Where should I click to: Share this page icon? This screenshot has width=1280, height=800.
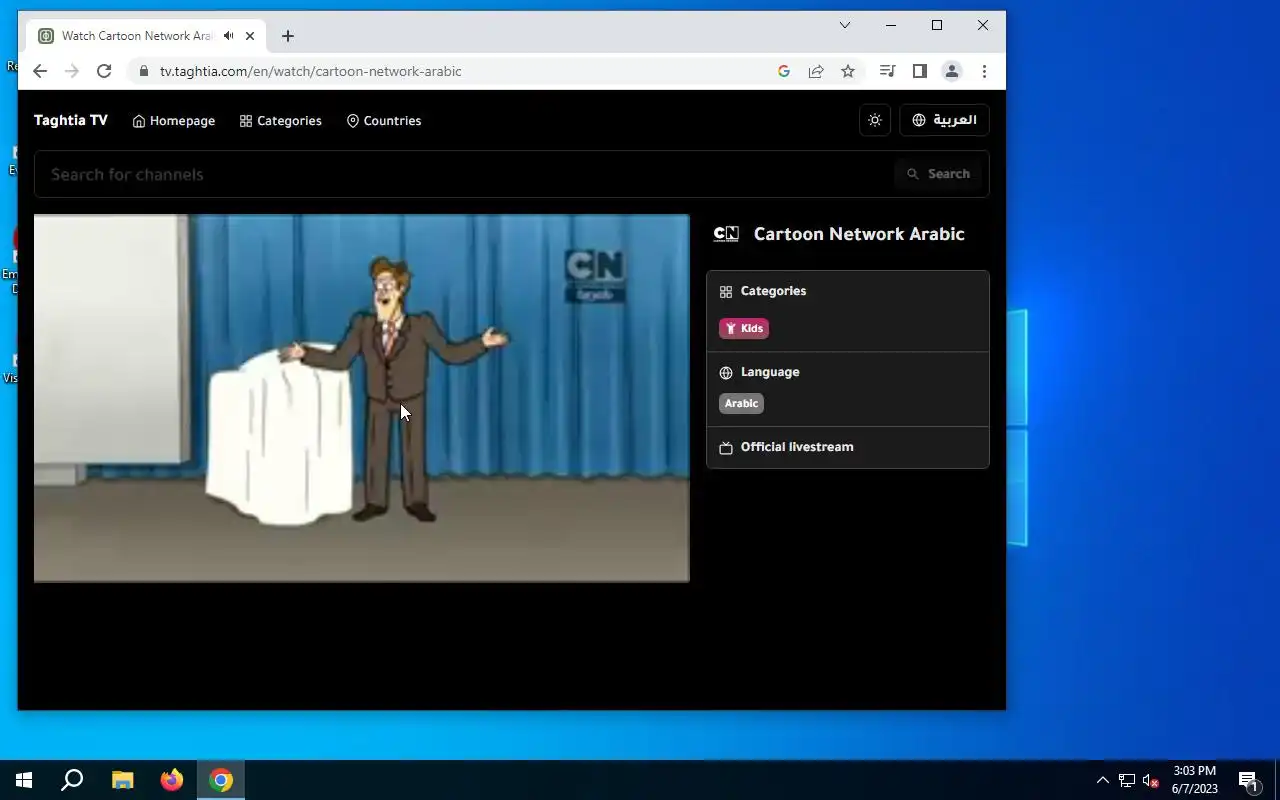tap(816, 71)
